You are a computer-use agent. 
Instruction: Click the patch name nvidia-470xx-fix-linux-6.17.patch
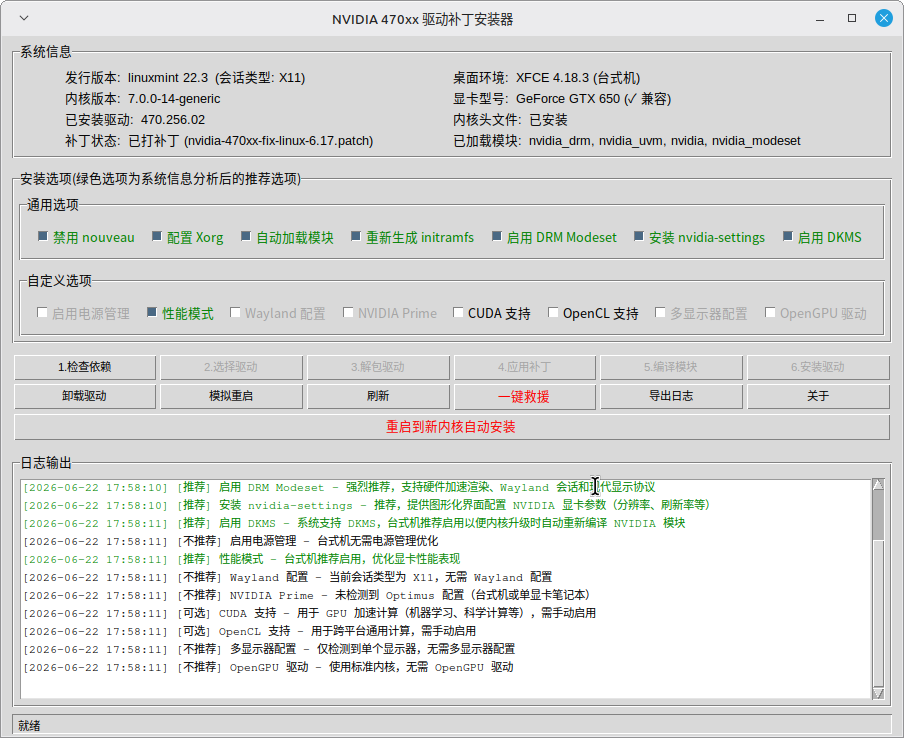point(279,141)
